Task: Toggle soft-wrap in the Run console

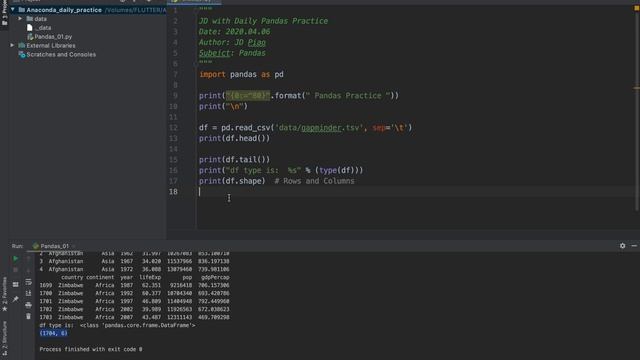Action: pos(28,282)
